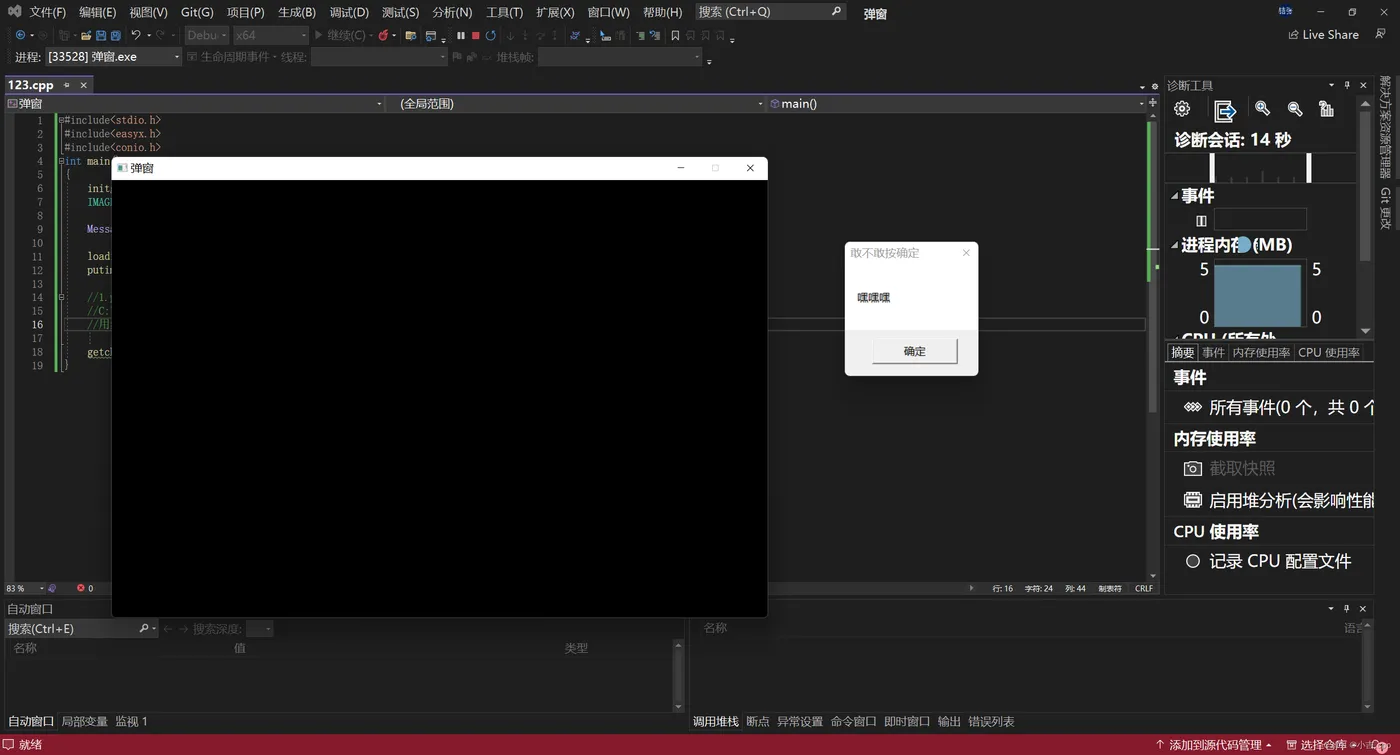Open the Debug configuration dropdown
The height and width of the screenshot is (755, 1400).
(x=206, y=35)
